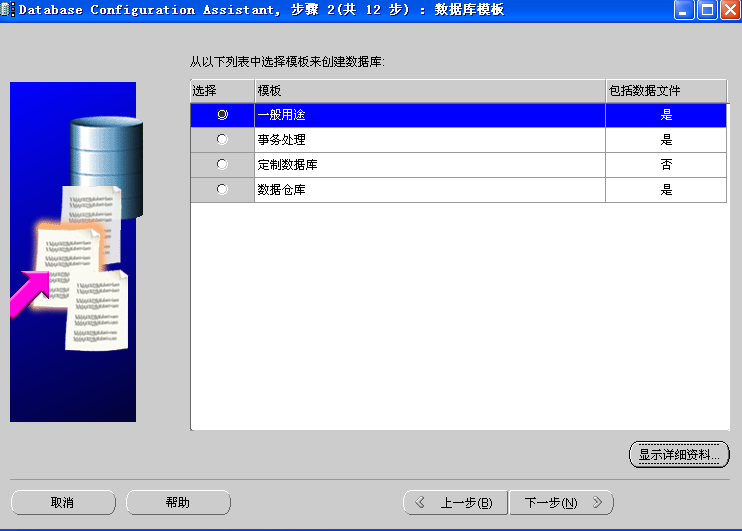Click the 选择 column header
Viewport: 742px width, 531px height.
click(222, 91)
